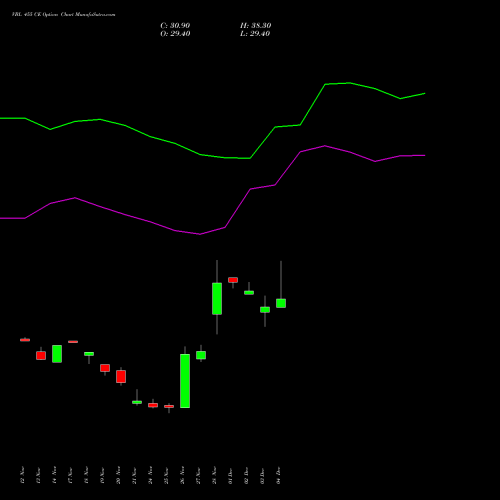Click the 20 Nov date label
Screen dimensions: 500x500
[118, 475]
